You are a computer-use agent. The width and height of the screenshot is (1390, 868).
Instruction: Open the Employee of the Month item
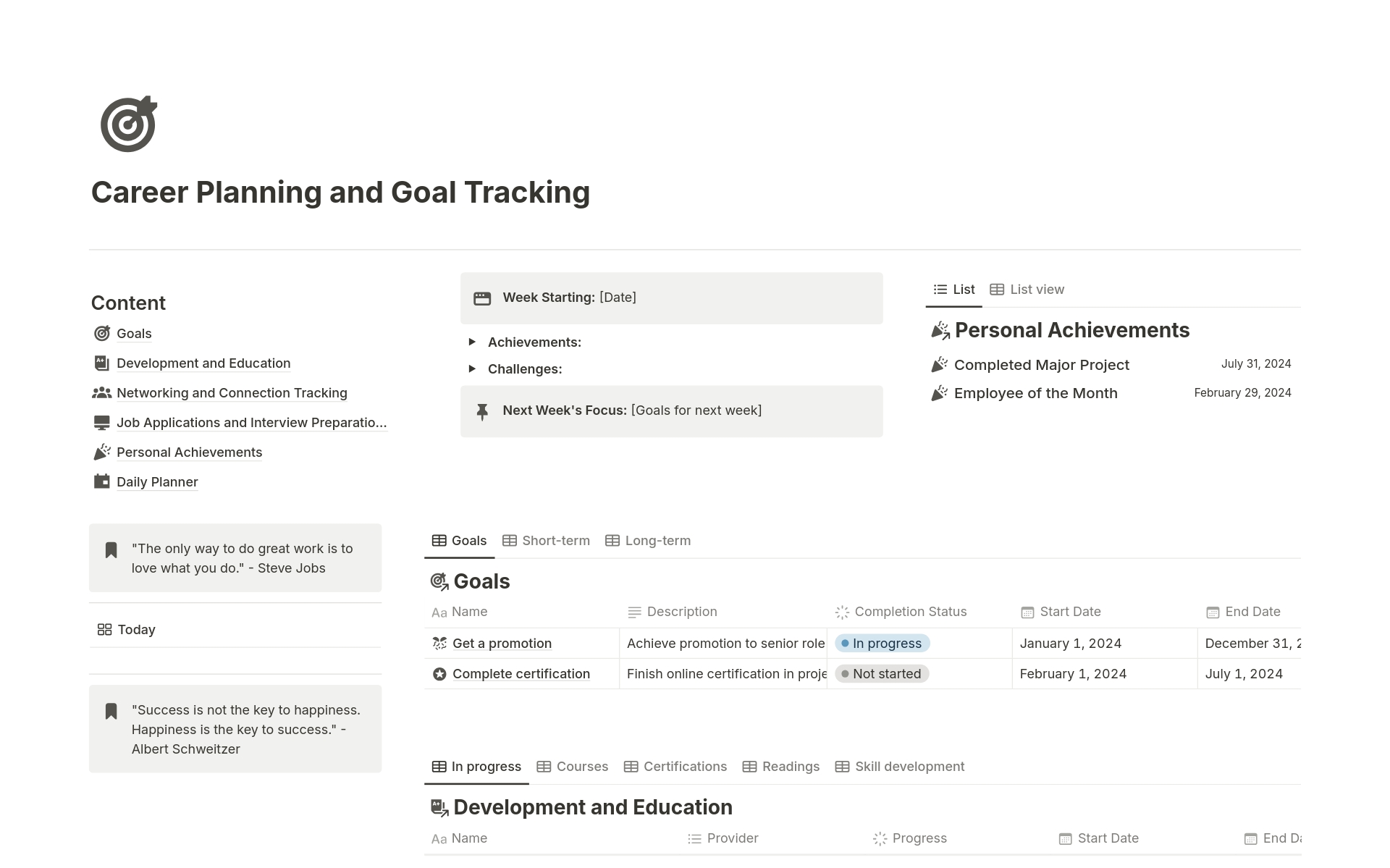click(1035, 393)
